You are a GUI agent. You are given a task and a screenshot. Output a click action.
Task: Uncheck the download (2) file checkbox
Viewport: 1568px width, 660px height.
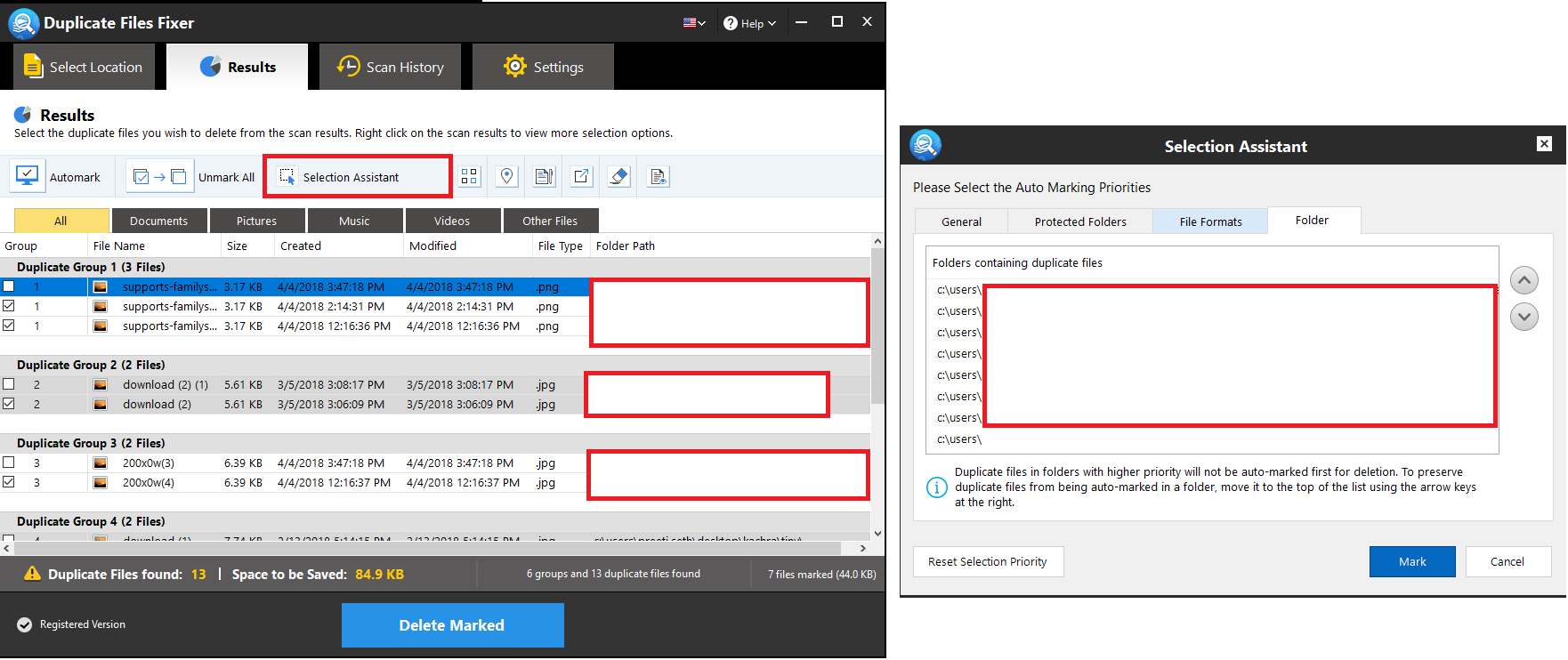pyautogui.click(x=9, y=404)
